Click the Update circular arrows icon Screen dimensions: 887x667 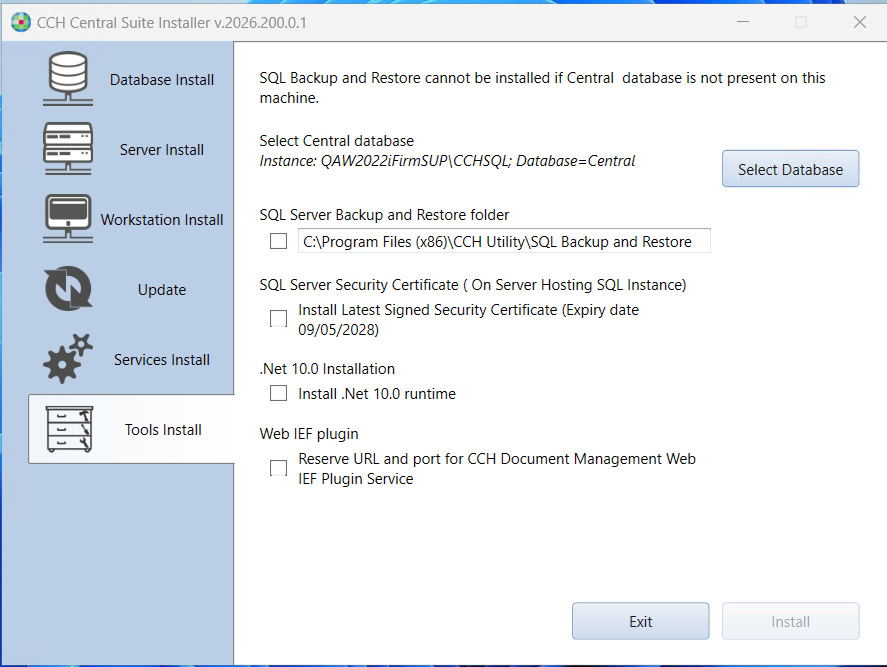click(x=68, y=289)
